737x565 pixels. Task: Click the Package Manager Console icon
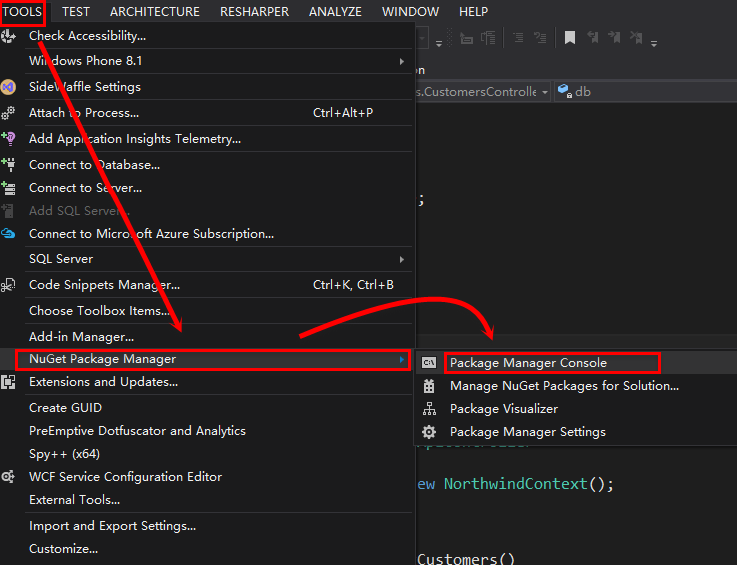pyautogui.click(x=429, y=363)
